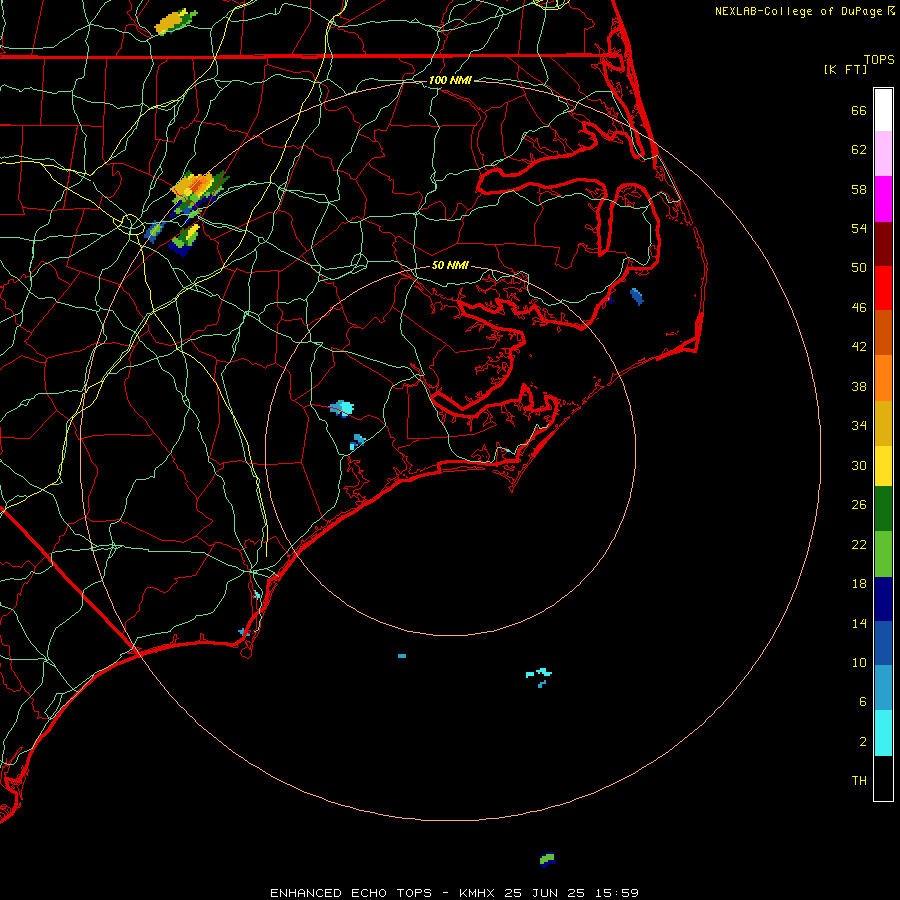Click the "NEXLAB-College of DuPage" credit text

click(798, 11)
